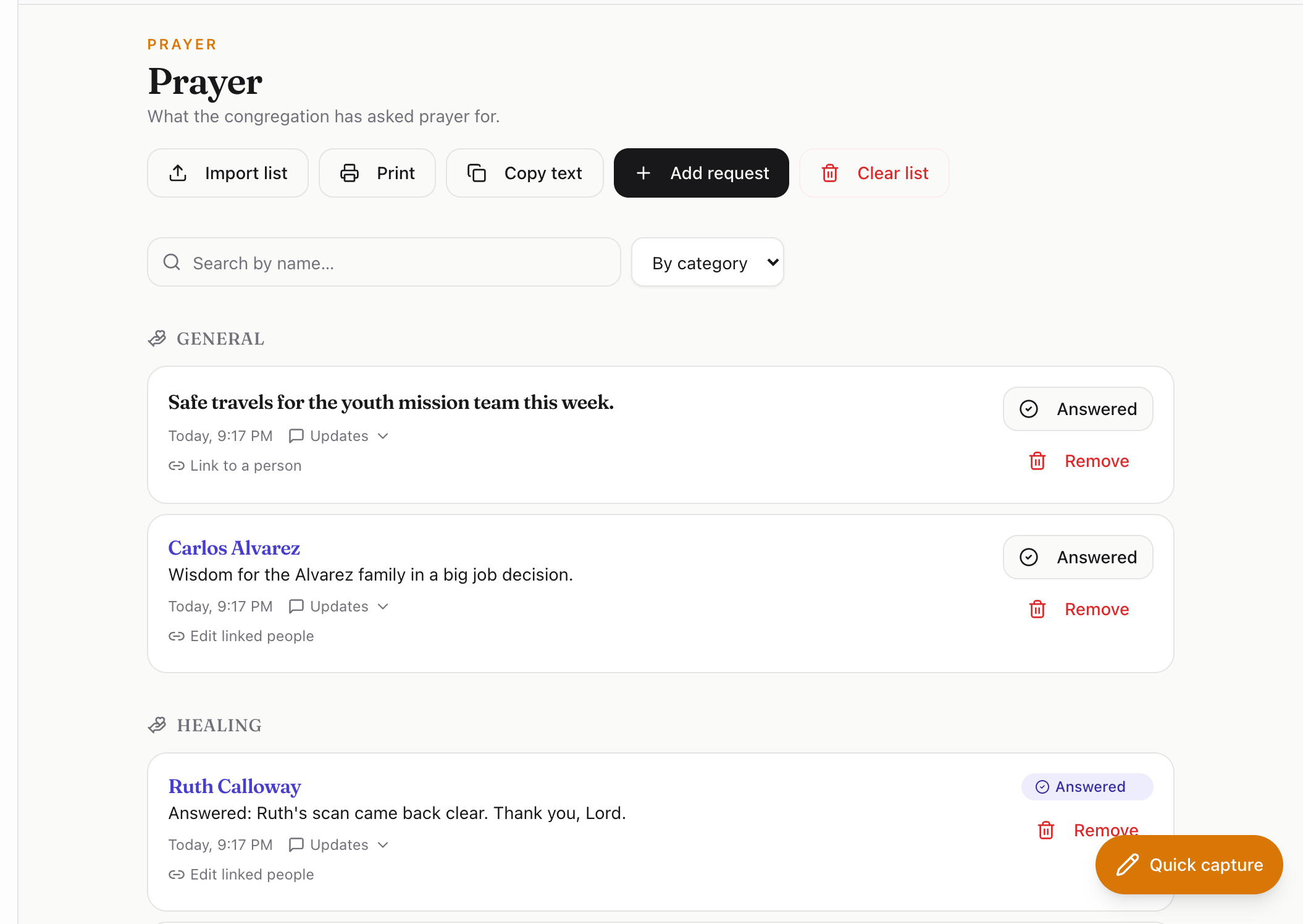The height and width of the screenshot is (924, 1303).
Task: Click link icon next to Link to a person
Action: [x=177, y=466]
